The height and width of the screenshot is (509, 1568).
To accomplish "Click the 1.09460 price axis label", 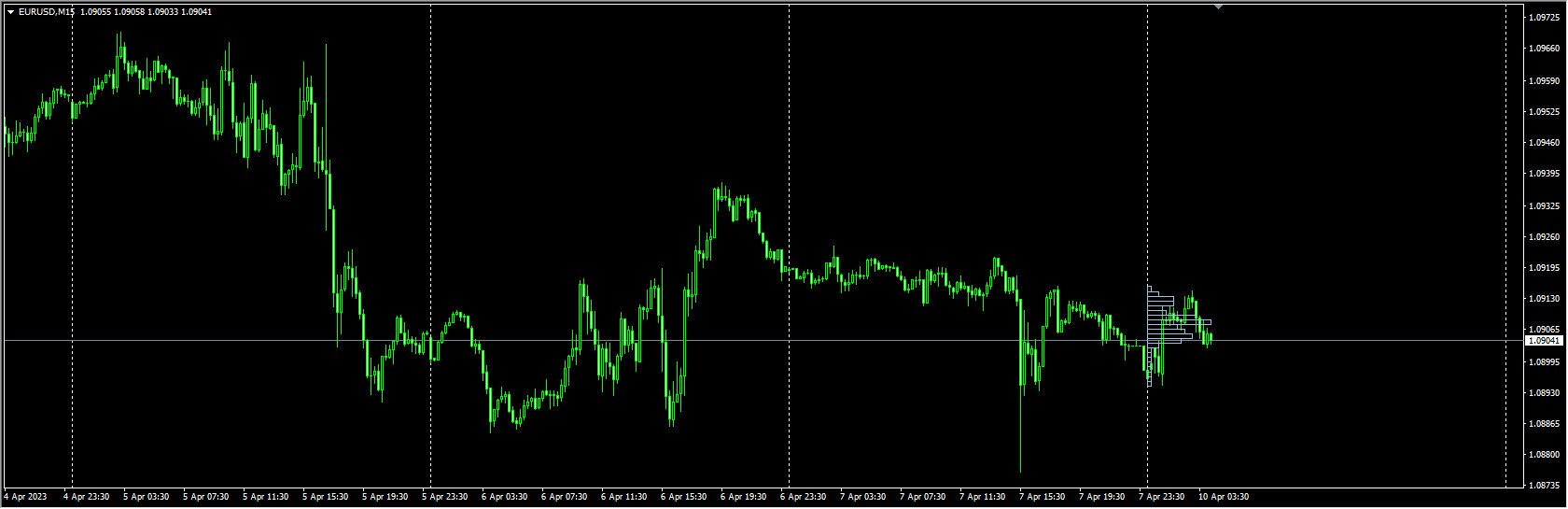I will coord(1546,142).
